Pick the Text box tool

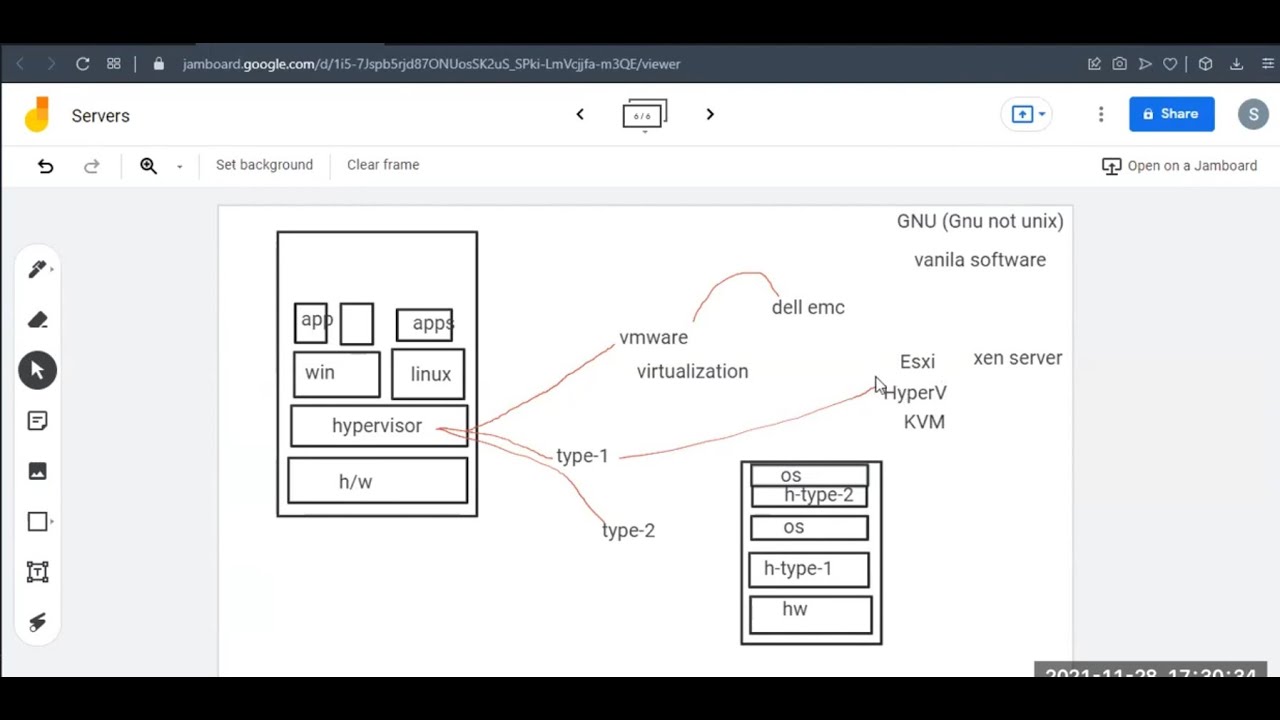38,572
